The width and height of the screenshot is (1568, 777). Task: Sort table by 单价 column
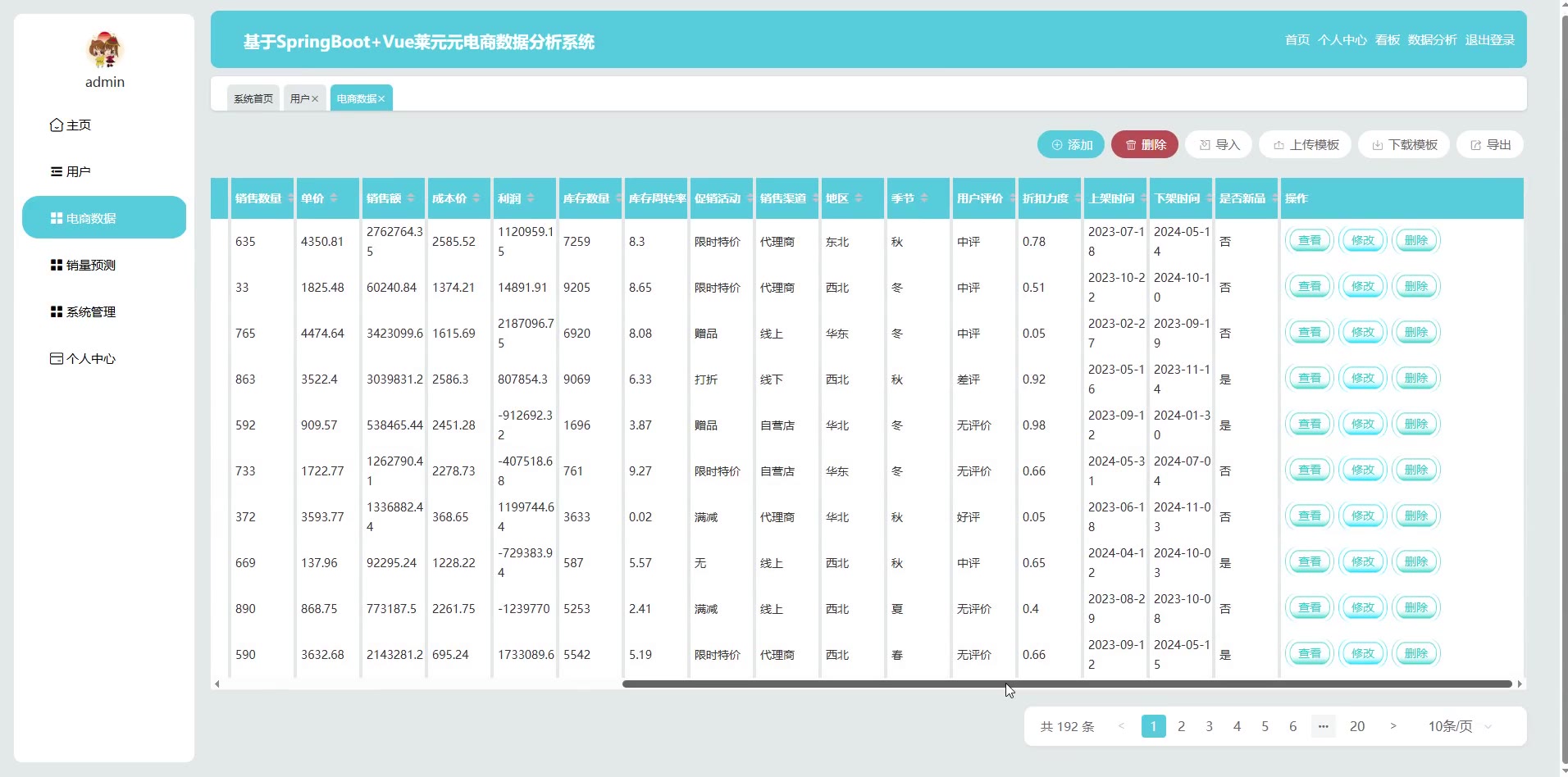point(334,198)
